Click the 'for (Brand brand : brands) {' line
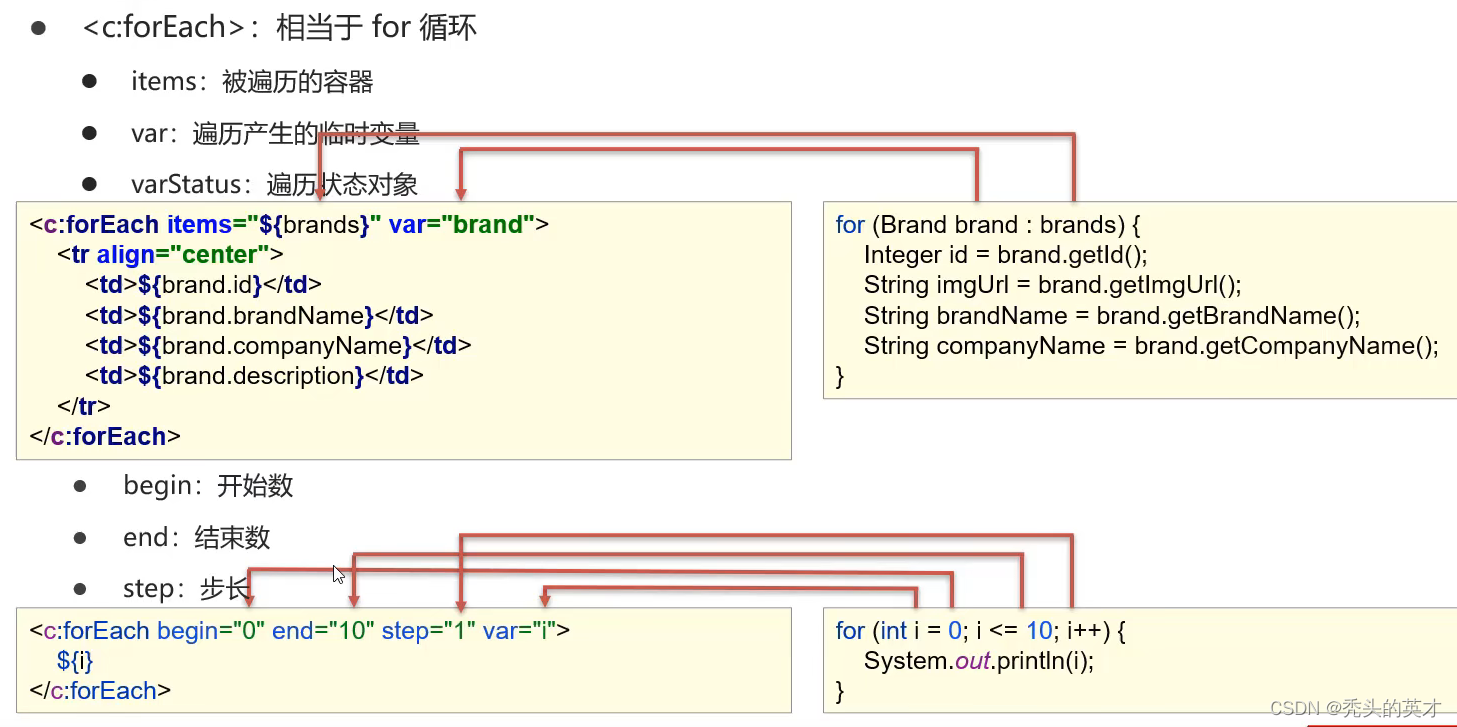Viewport: 1457px width, 727px height. click(x=988, y=225)
